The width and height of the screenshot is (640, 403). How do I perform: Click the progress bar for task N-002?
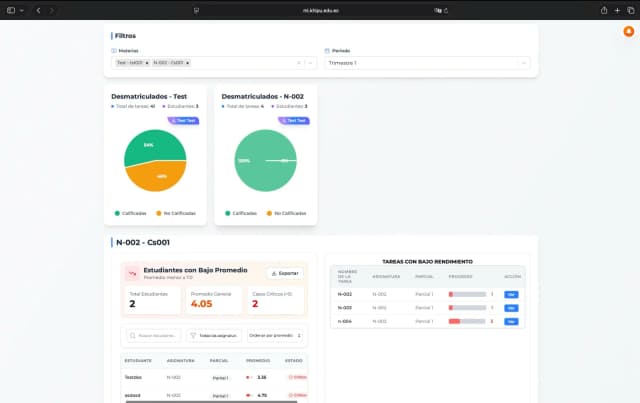tap(467, 294)
